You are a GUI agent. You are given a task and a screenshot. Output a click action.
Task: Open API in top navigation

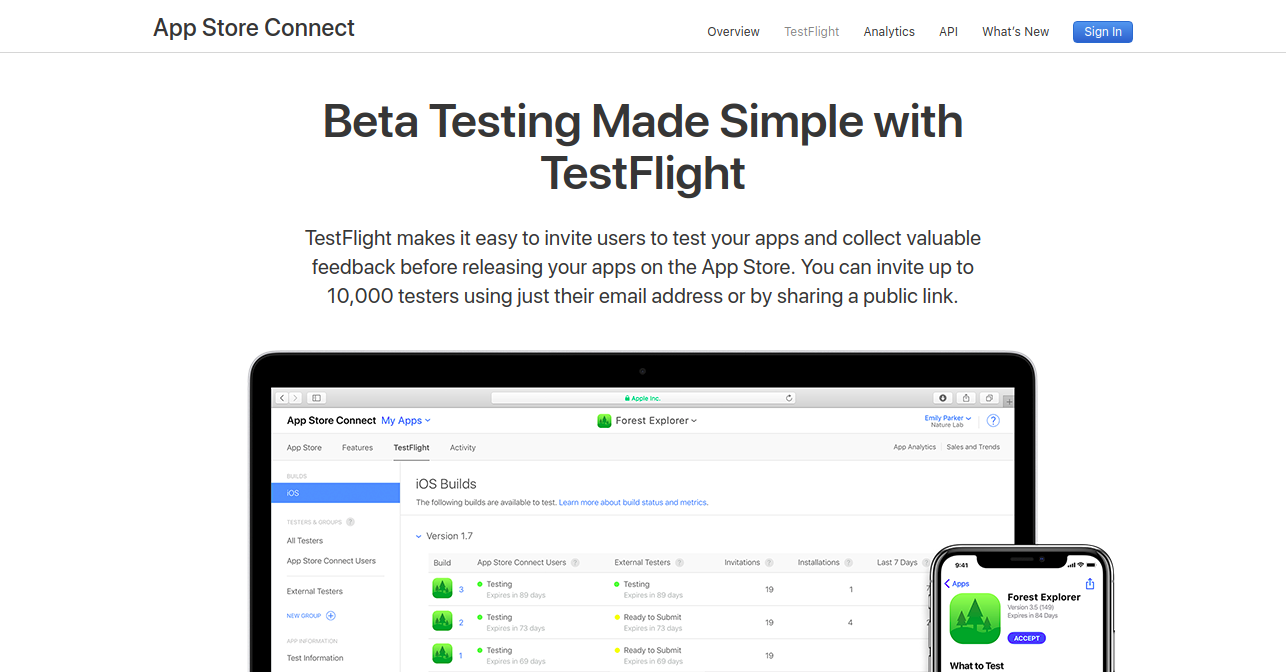click(948, 32)
